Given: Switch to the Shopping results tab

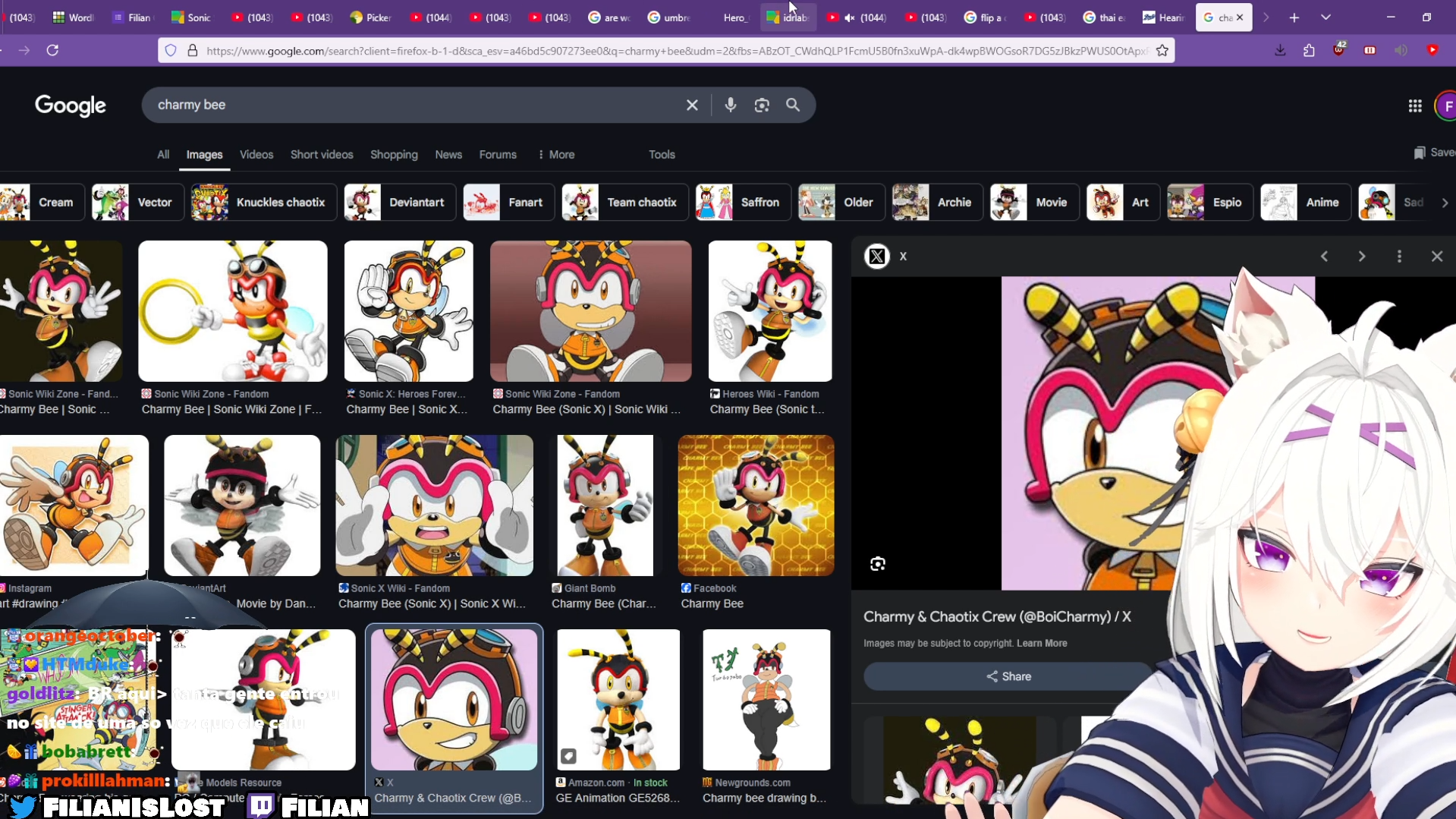Looking at the screenshot, I should coord(393,154).
